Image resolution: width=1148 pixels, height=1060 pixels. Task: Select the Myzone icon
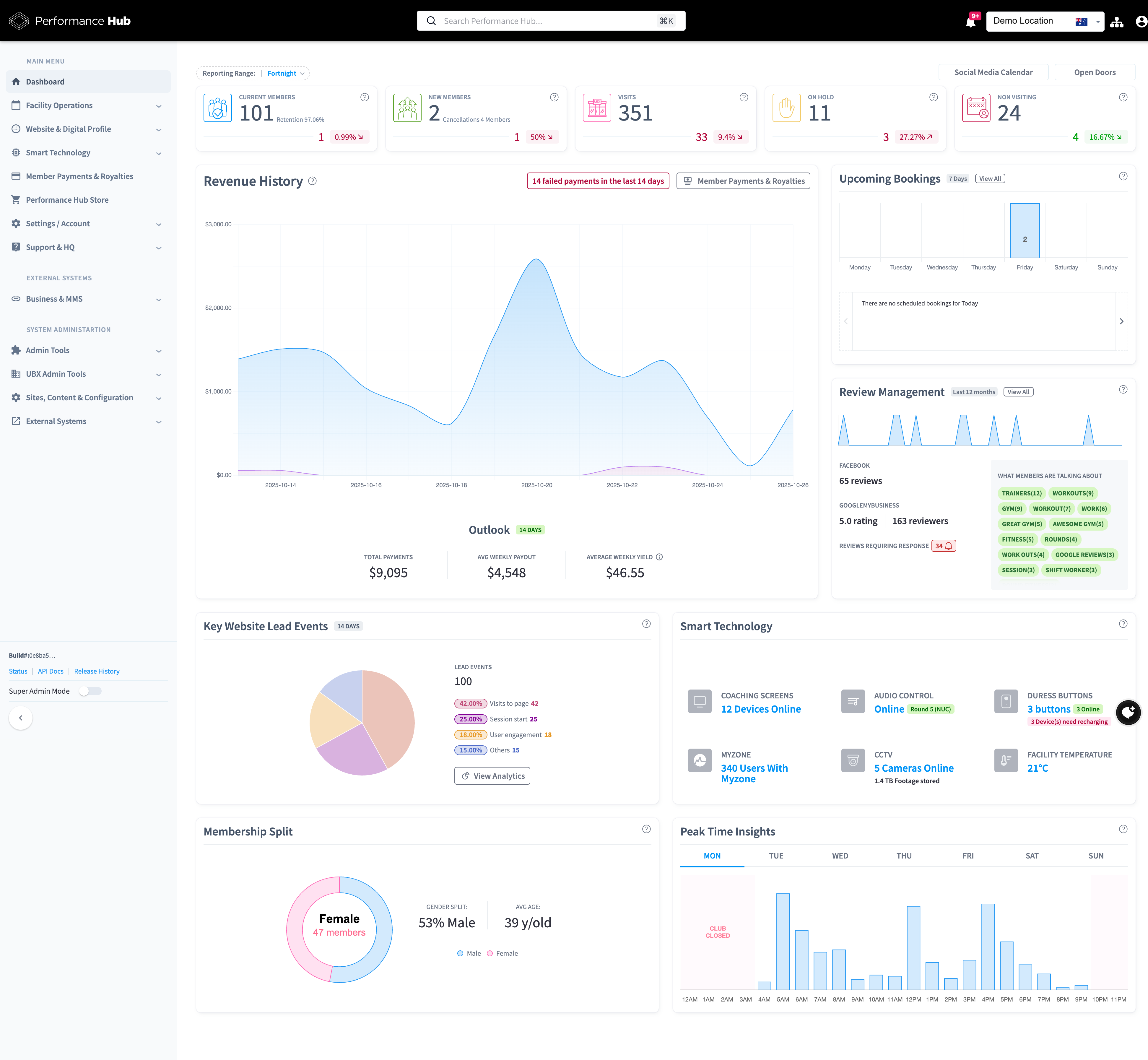(700, 761)
